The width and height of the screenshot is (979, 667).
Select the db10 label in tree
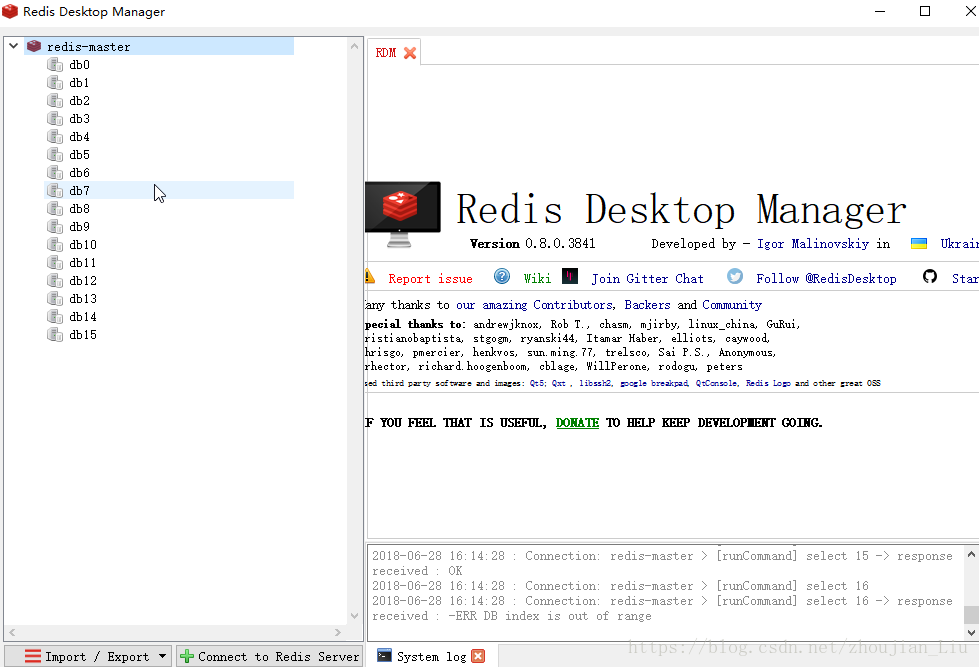tap(83, 245)
